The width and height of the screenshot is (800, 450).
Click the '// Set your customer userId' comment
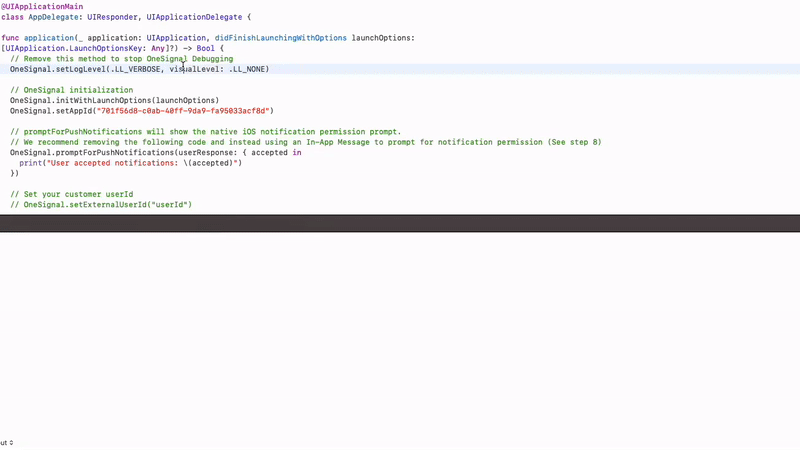pos(71,194)
